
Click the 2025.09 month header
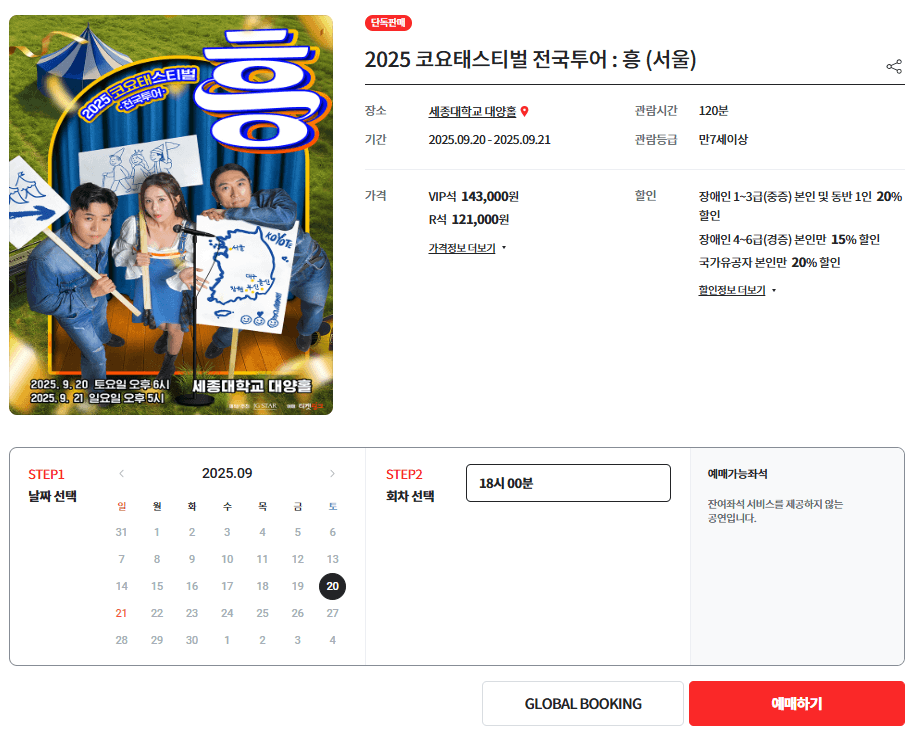click(227, 473)
